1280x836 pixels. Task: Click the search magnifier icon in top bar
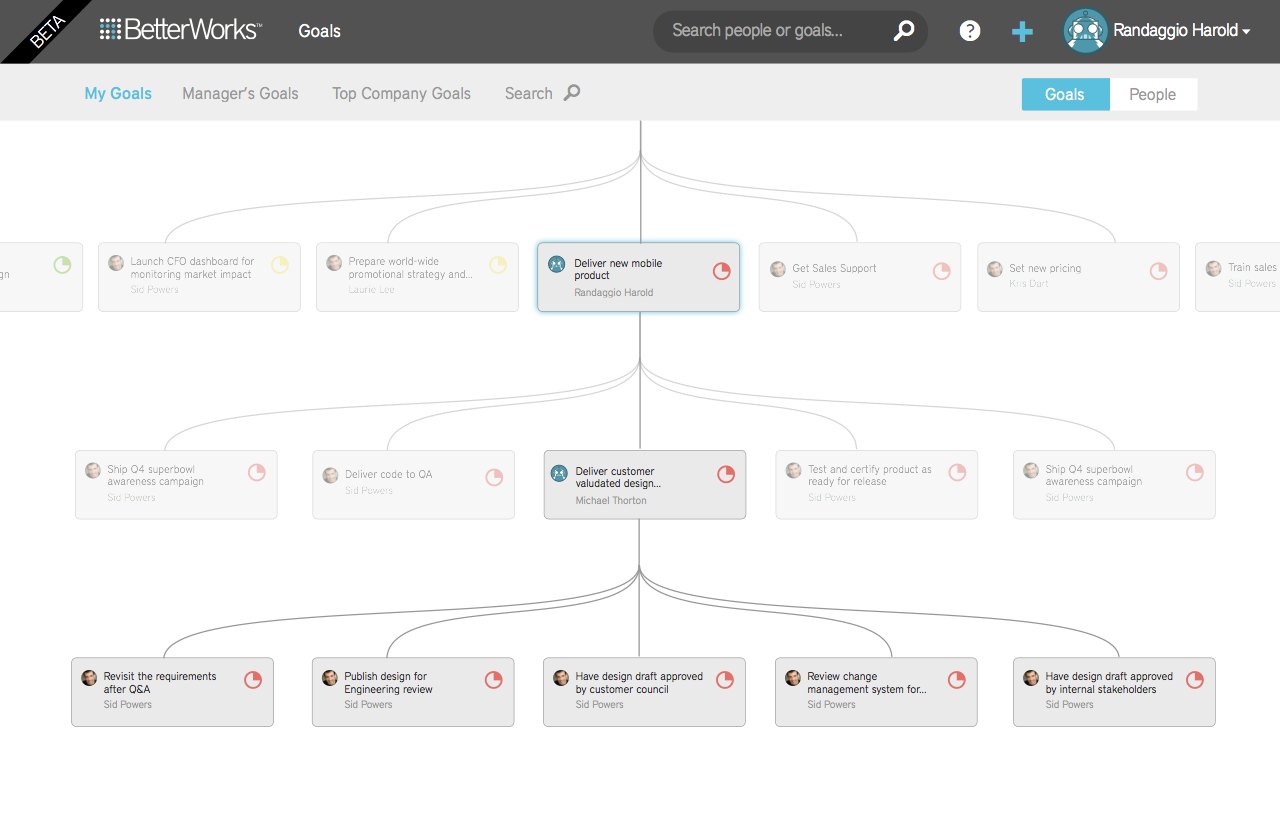coord(904,31)
